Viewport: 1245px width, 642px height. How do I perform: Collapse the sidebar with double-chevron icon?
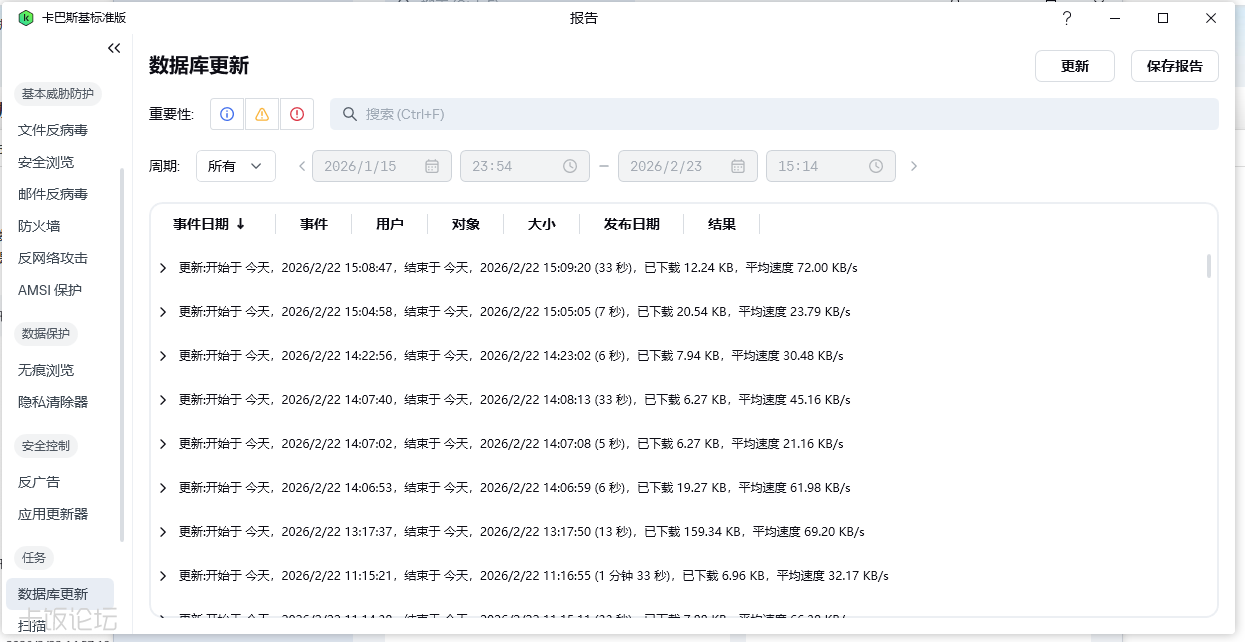tap(114, 48)
